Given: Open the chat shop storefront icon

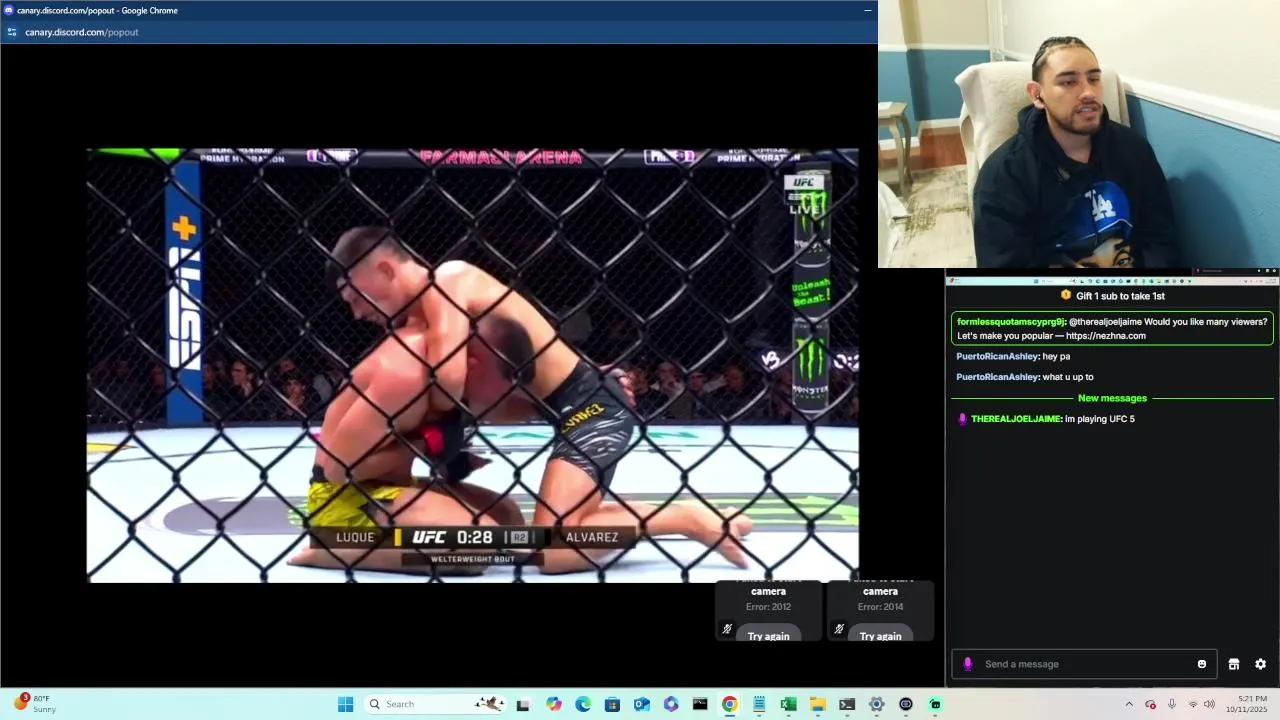Looking at the screenshot, I should pos(1234,664).
